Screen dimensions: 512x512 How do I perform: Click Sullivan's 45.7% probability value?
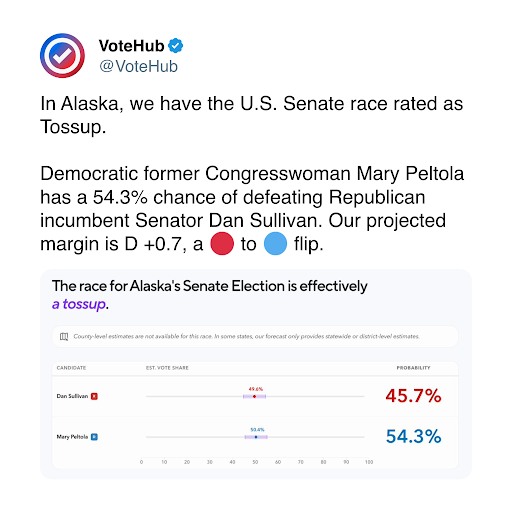point(413,396)
